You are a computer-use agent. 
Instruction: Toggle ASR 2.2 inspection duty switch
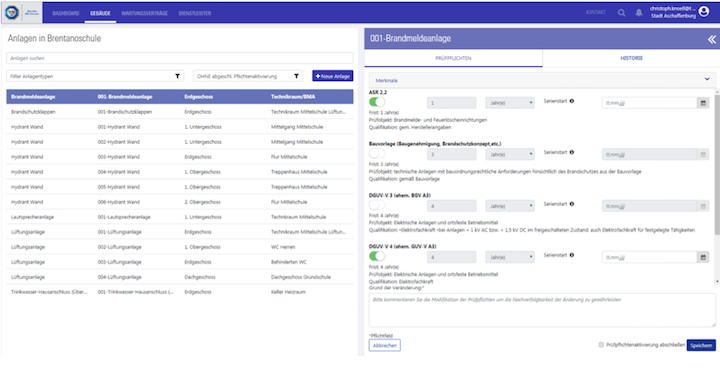(x=377, y=102)
